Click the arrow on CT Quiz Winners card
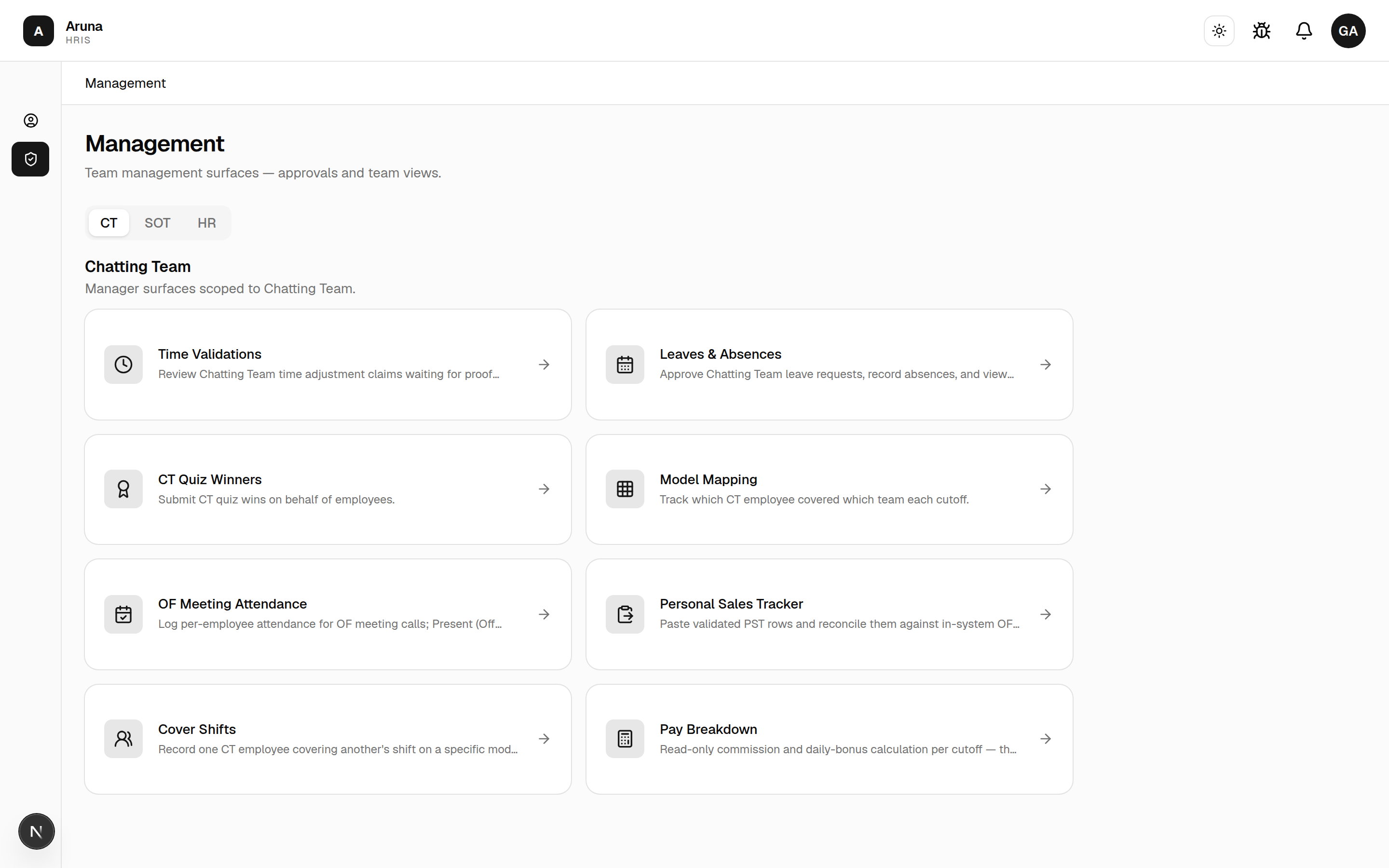This screenshot has height=868, width=1389. click(x=544, y=489)
